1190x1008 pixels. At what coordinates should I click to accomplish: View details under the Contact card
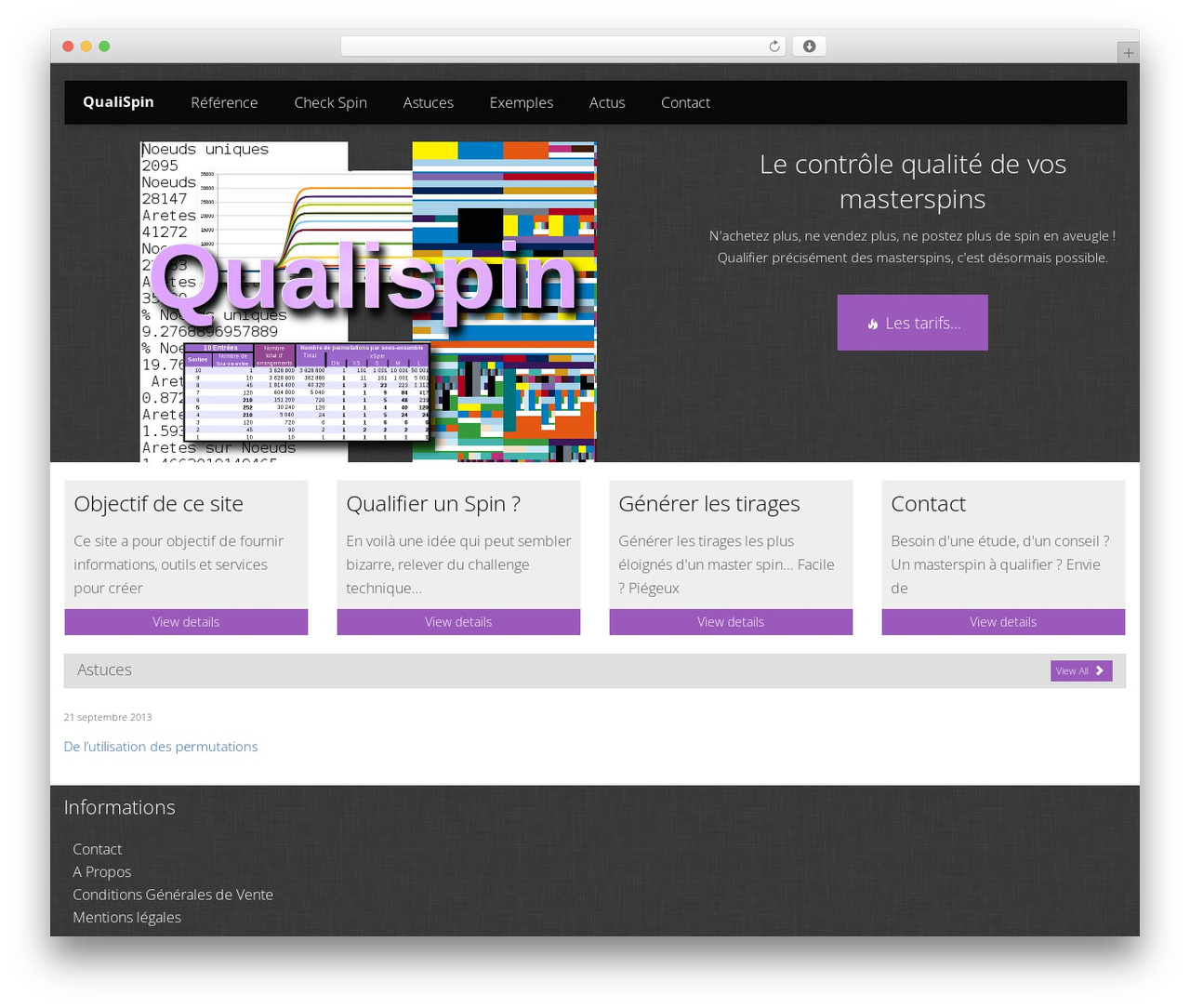coord(1003,622)
